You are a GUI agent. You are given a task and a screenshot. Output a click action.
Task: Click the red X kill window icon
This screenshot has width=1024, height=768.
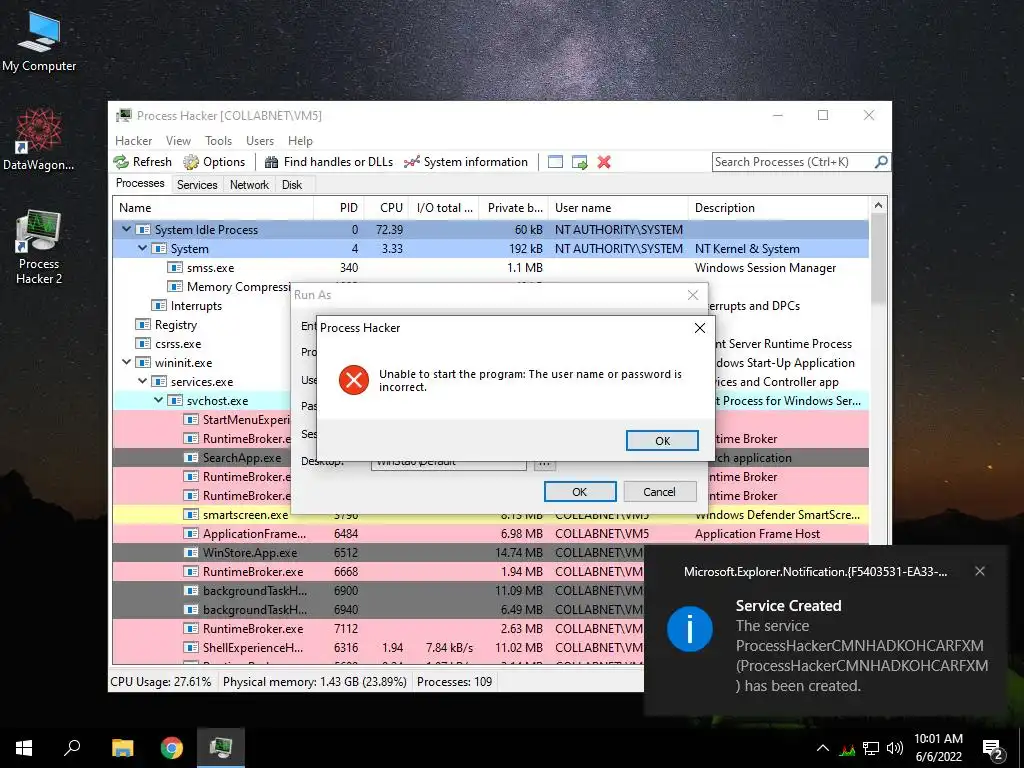(604, 162)
